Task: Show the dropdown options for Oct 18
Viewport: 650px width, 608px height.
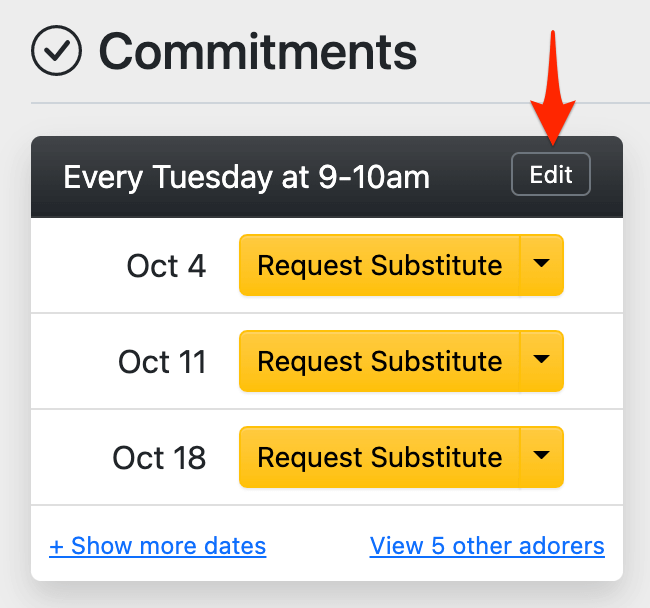Action: click(x=542, y=457)
